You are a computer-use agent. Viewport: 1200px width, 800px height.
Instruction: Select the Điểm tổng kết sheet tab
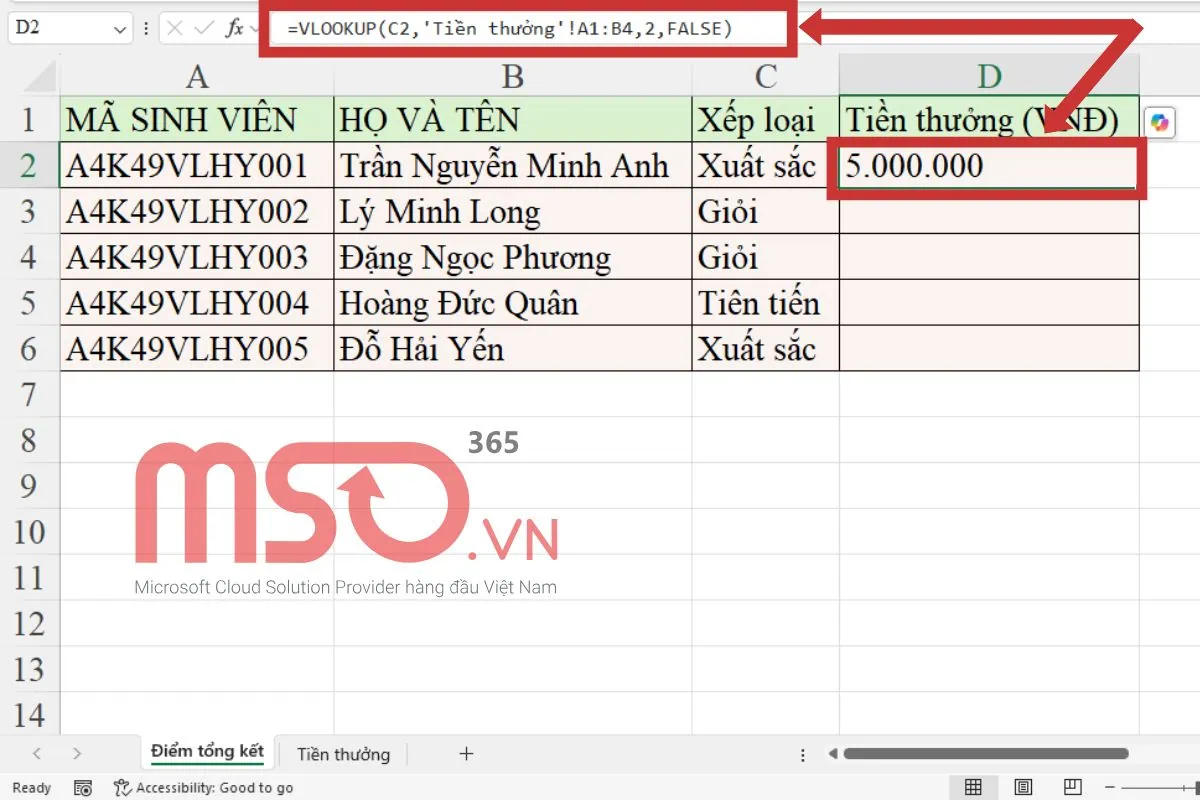point(206,754)
